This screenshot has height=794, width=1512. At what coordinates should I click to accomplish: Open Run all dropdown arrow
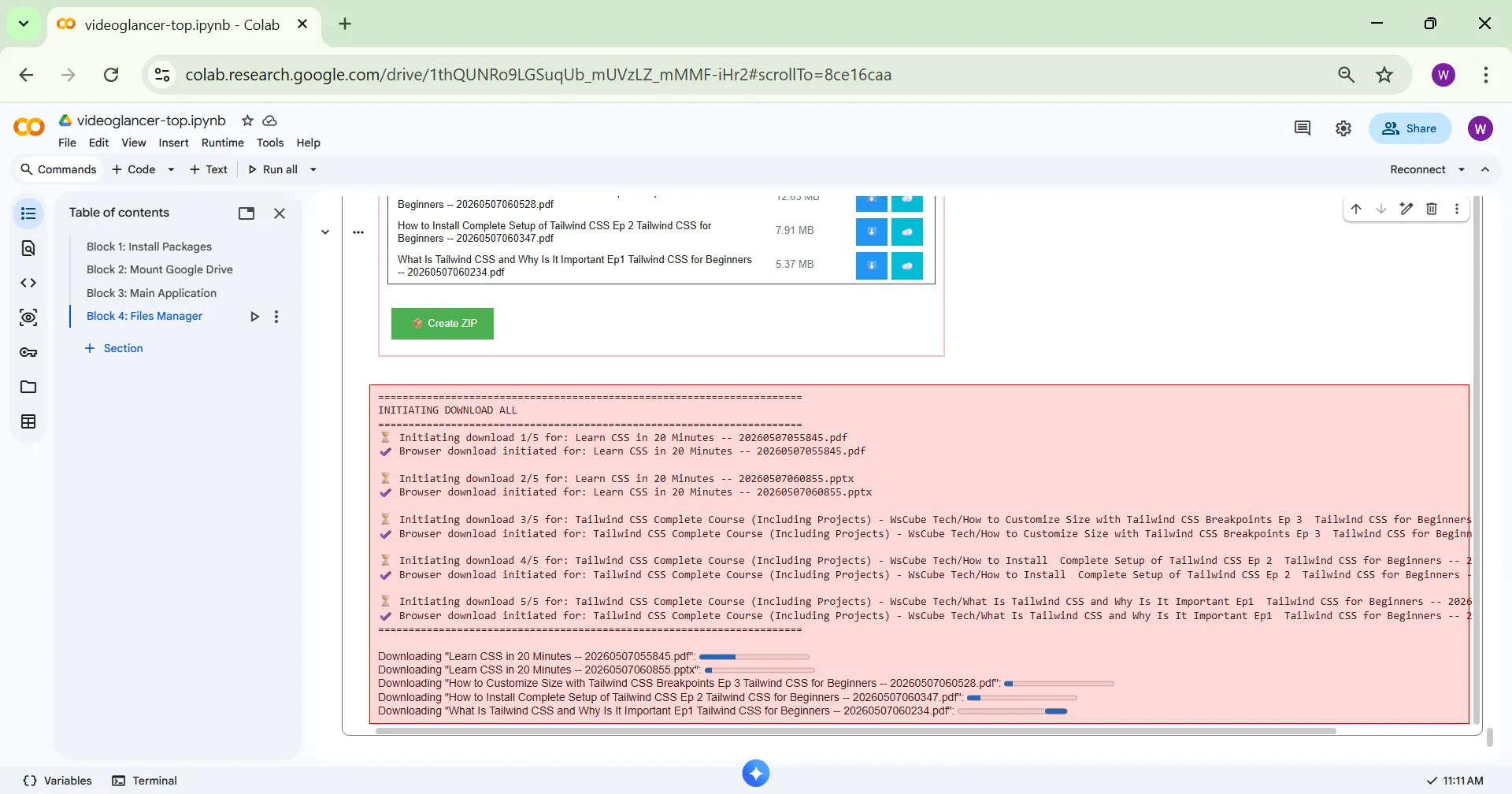point(313,169)
